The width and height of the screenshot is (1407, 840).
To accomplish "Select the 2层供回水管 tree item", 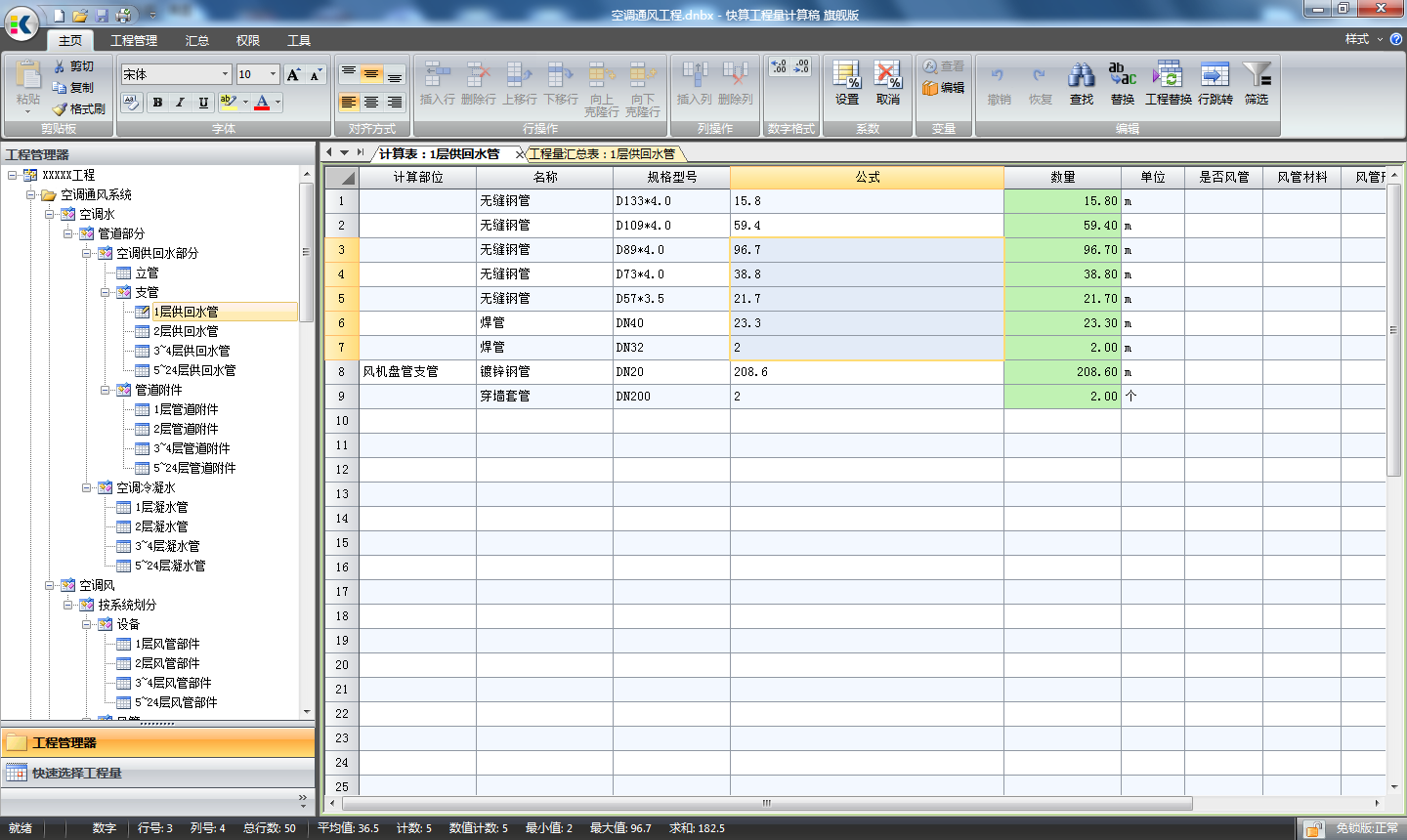I will pos(184,331).
